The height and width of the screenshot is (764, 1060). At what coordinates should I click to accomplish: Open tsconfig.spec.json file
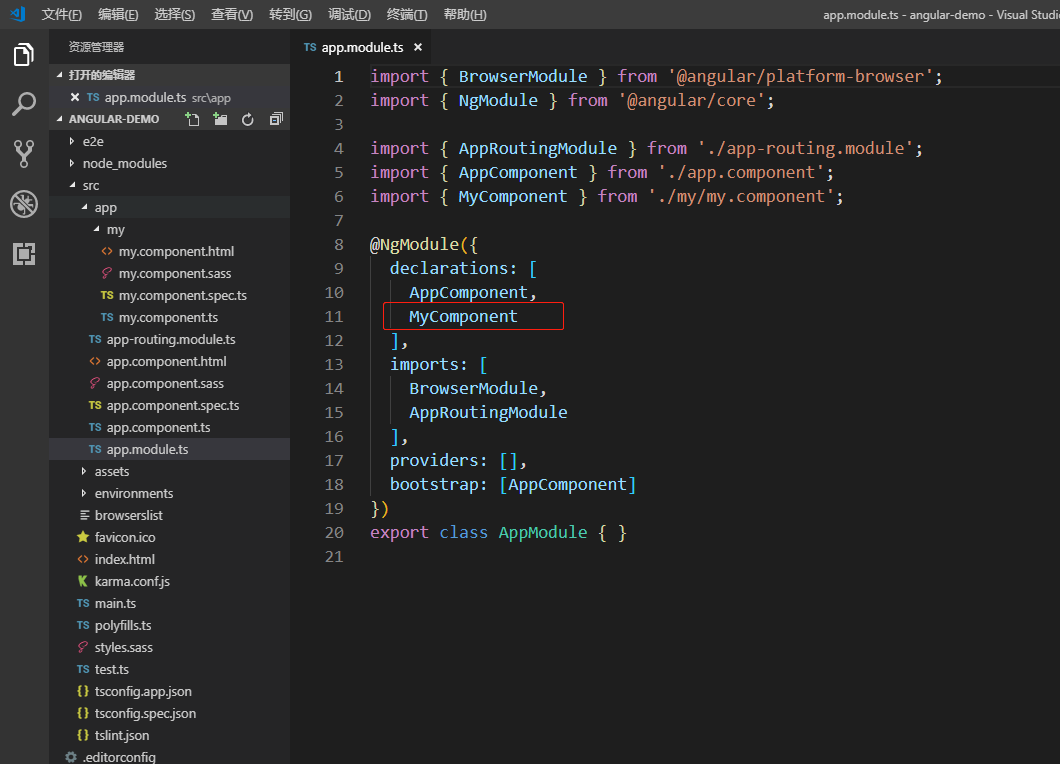coord(170,713)
